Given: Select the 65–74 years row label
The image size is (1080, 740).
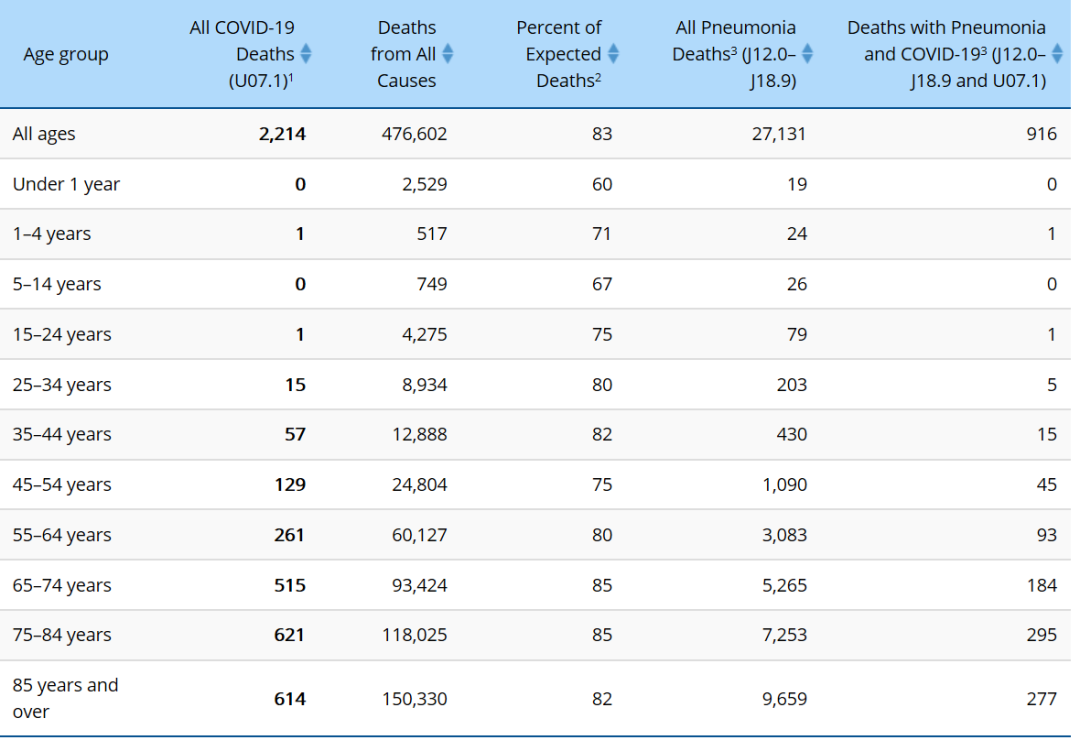Looking at the screenshot, I should [62, 585].
